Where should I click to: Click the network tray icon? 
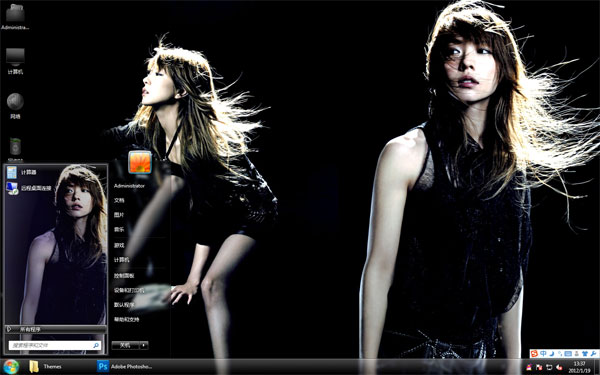[x=549, y=367]
